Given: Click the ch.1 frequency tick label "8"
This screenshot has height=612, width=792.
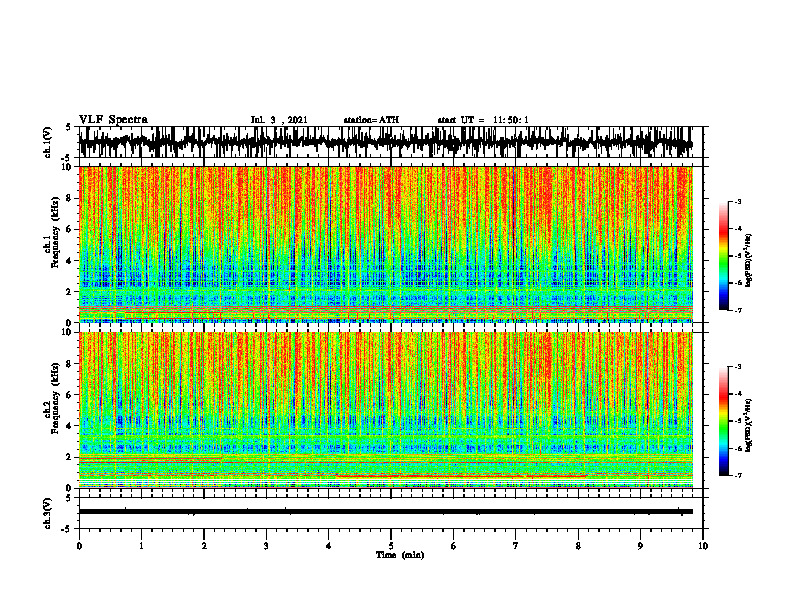Looking at the screenshot, I should pyautogui.click(x=70, y=198).
